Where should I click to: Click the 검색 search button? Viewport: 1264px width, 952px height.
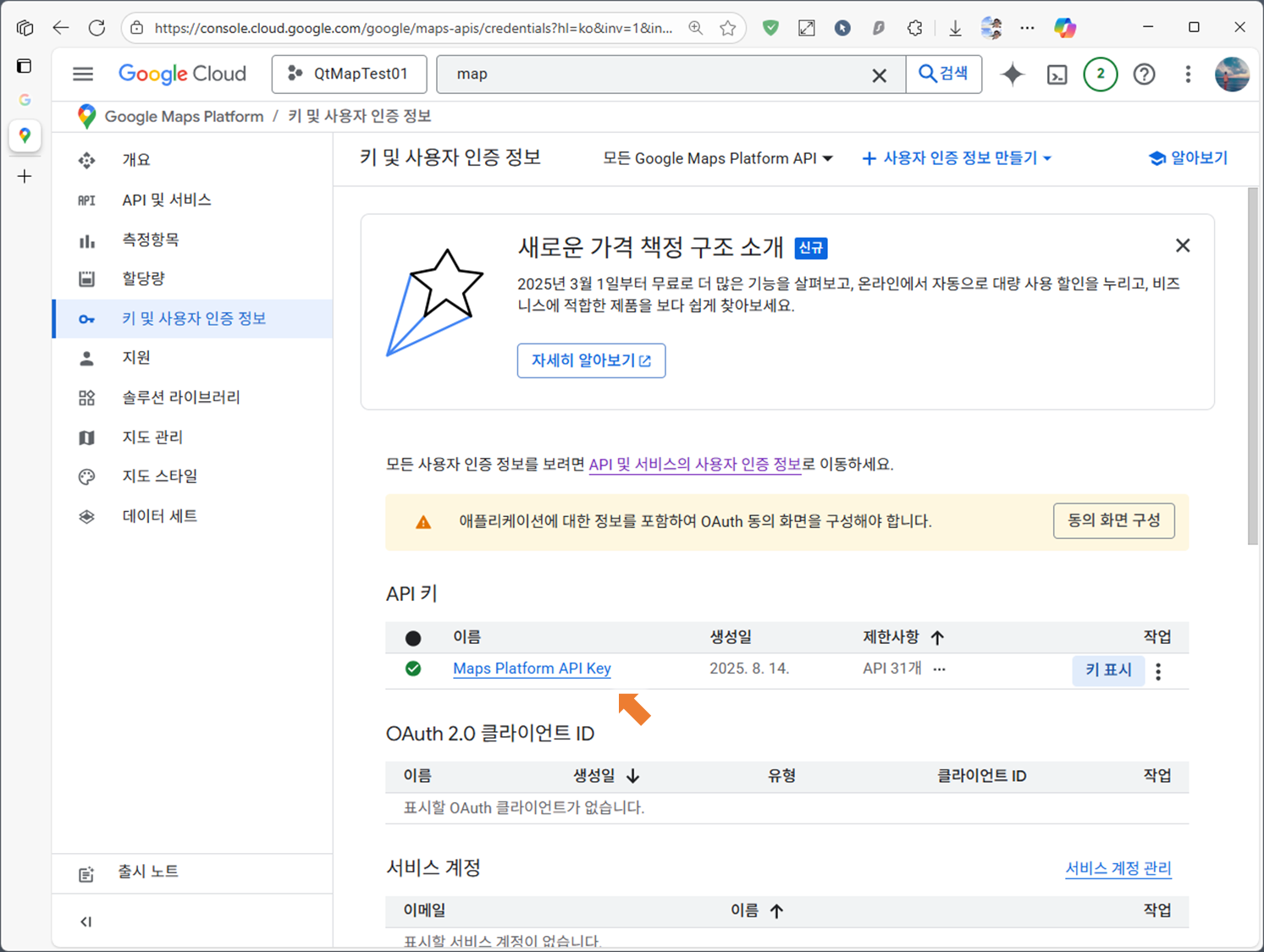[x=944, y=74]
